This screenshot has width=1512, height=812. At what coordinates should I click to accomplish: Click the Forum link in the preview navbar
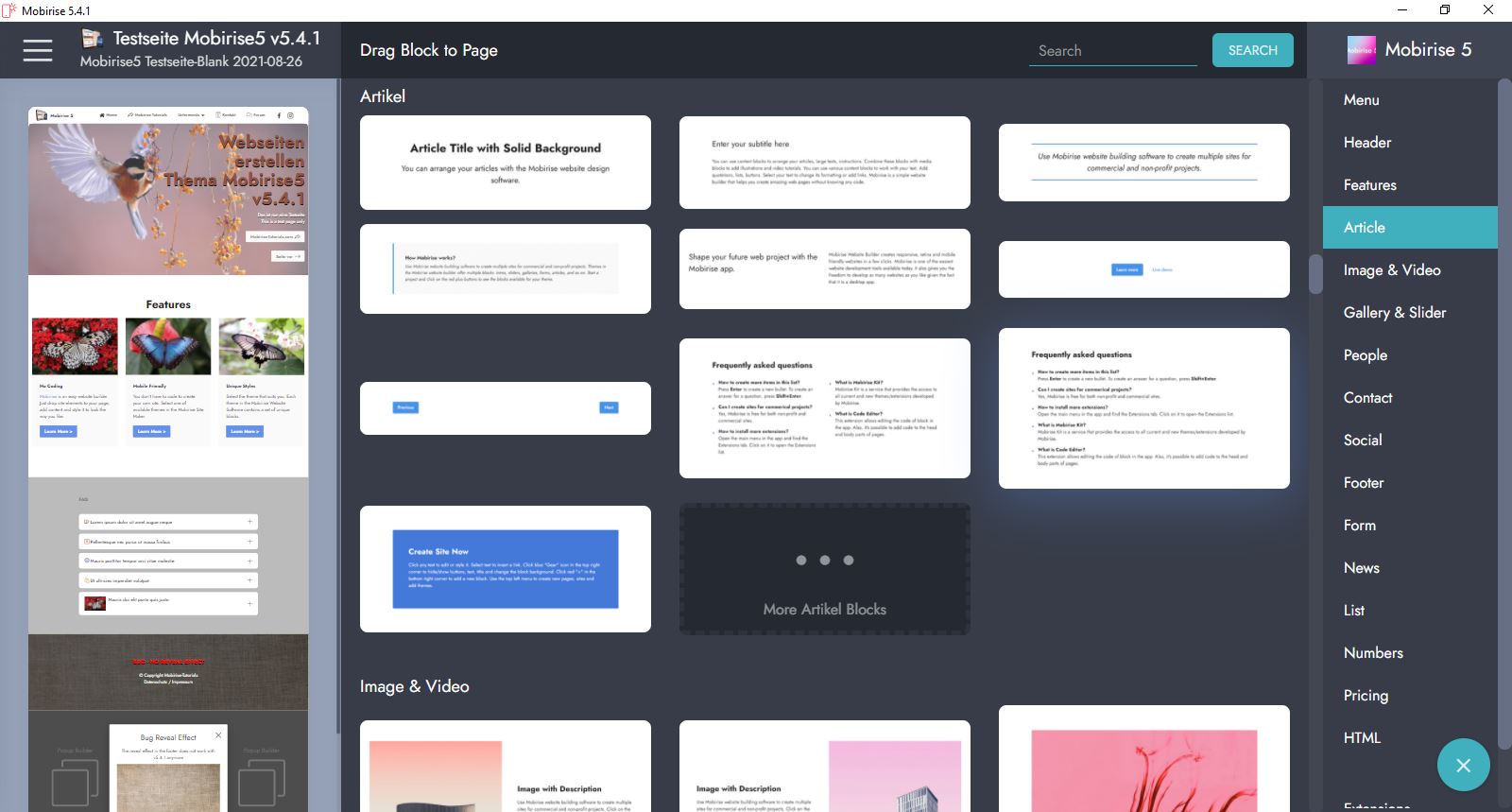(256, 115)
